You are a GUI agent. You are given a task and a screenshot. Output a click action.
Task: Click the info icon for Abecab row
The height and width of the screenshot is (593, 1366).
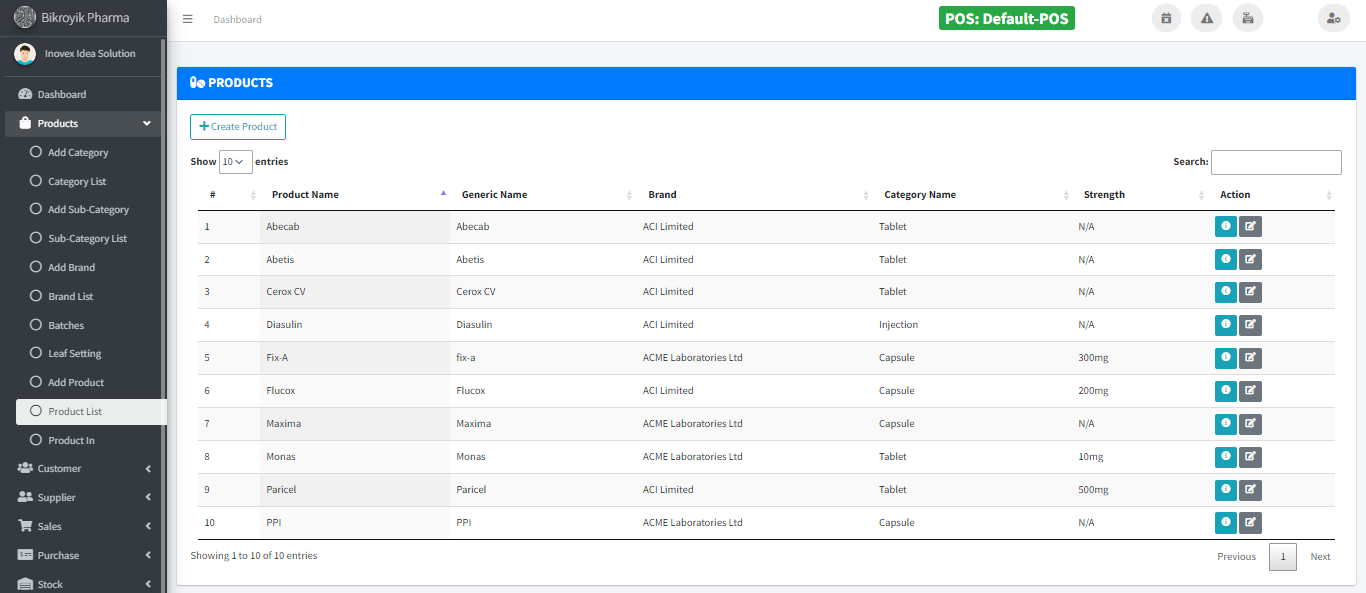point(1225,227)
